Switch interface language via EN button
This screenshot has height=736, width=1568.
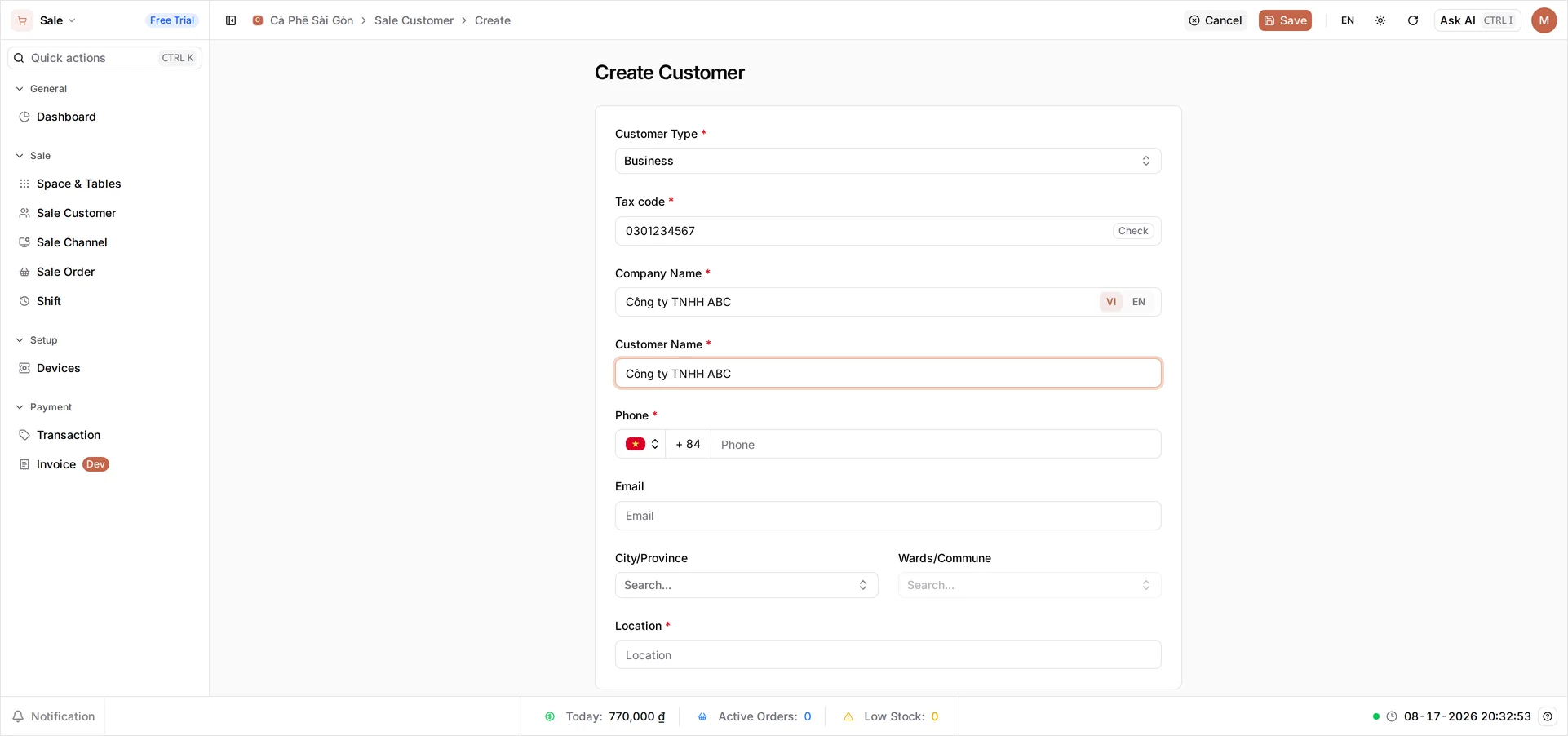coord(1348,20)
